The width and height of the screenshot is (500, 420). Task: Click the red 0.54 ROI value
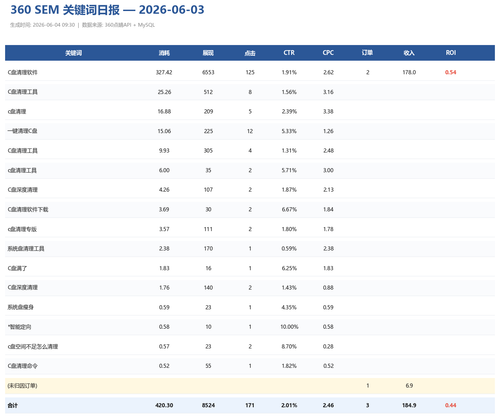click(x=451, y=72)
